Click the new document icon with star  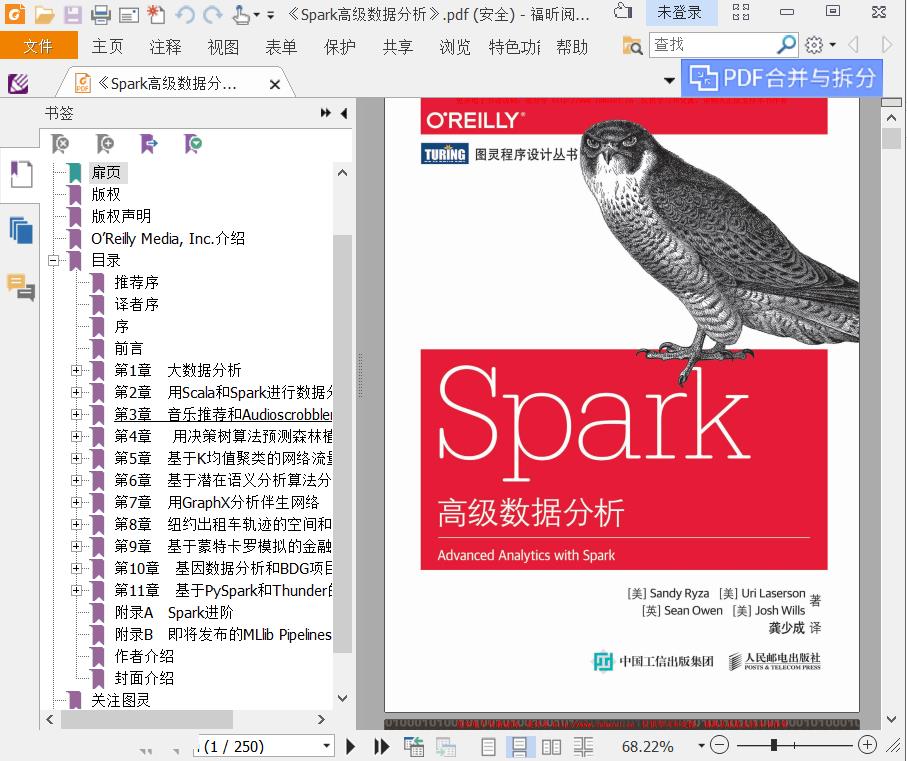pyautogui.click(x=156, y=14)
